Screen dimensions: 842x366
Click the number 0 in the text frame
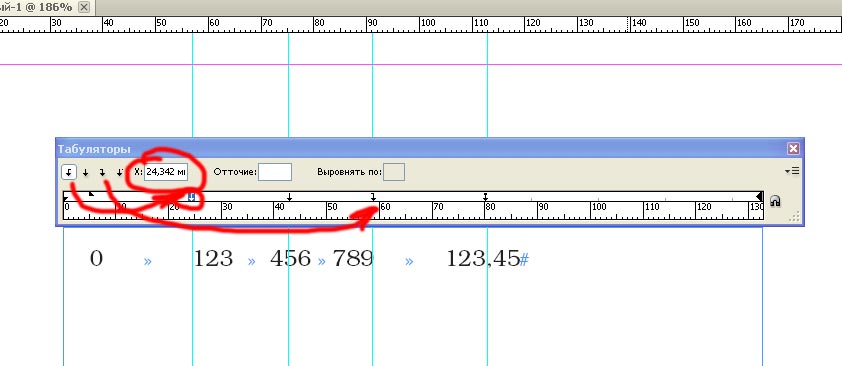coord(96,259)
